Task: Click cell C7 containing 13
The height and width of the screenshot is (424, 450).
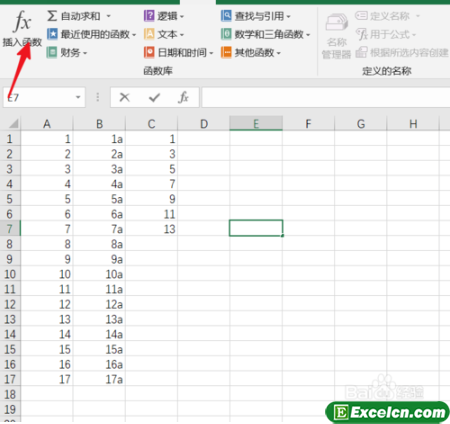Action: coord(151,229)
